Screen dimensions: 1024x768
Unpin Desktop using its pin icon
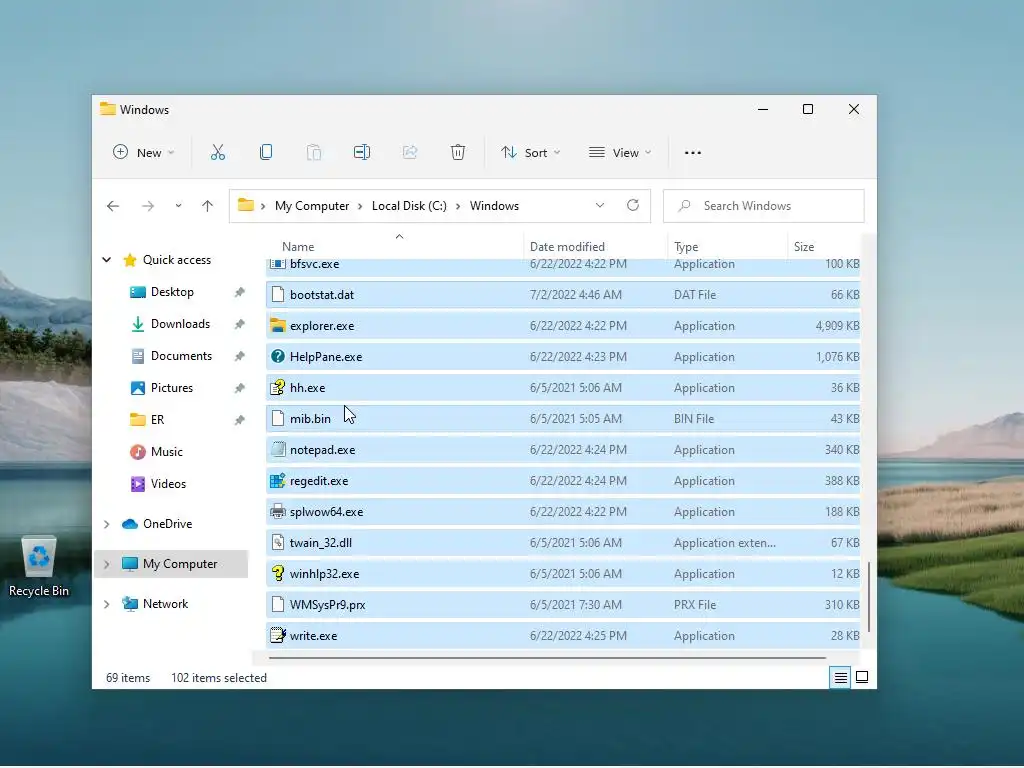tap(240, 292)
